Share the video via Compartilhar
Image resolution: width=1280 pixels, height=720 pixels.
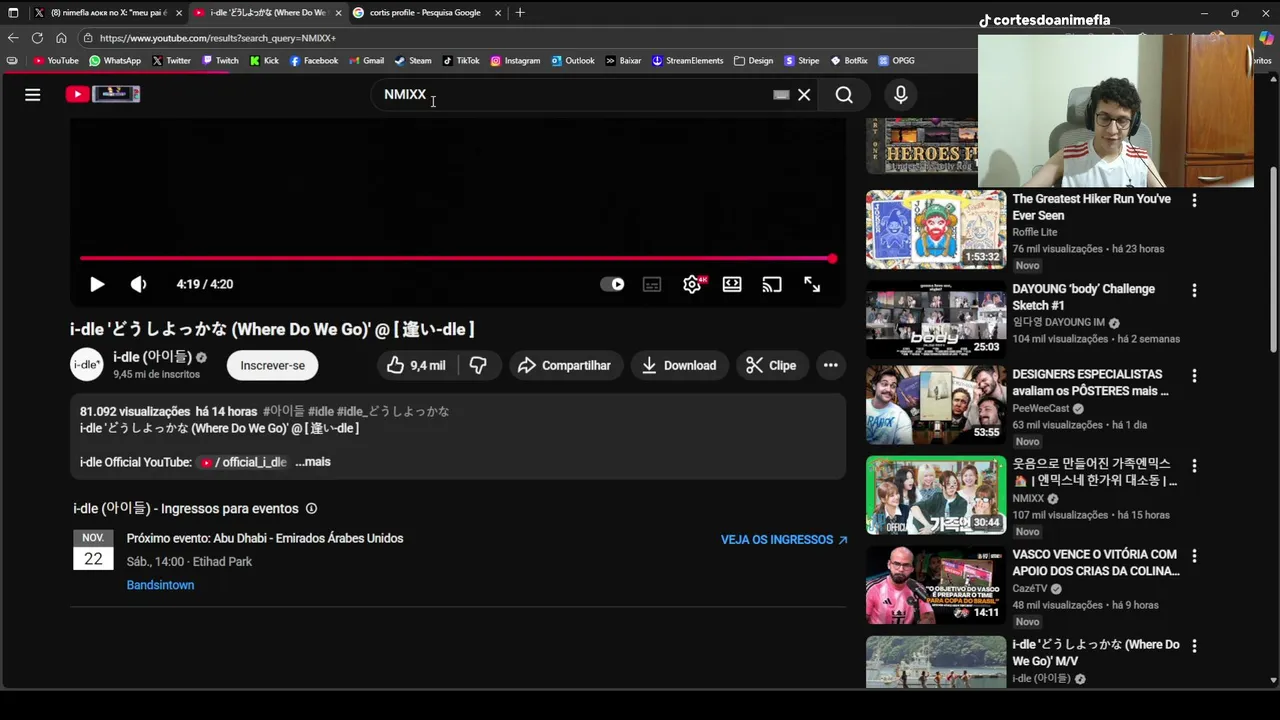(x=564, y=365)
